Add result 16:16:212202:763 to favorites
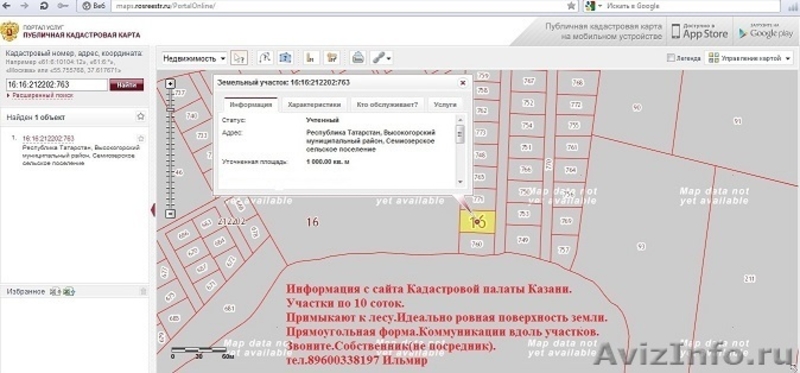 point(141,138)
